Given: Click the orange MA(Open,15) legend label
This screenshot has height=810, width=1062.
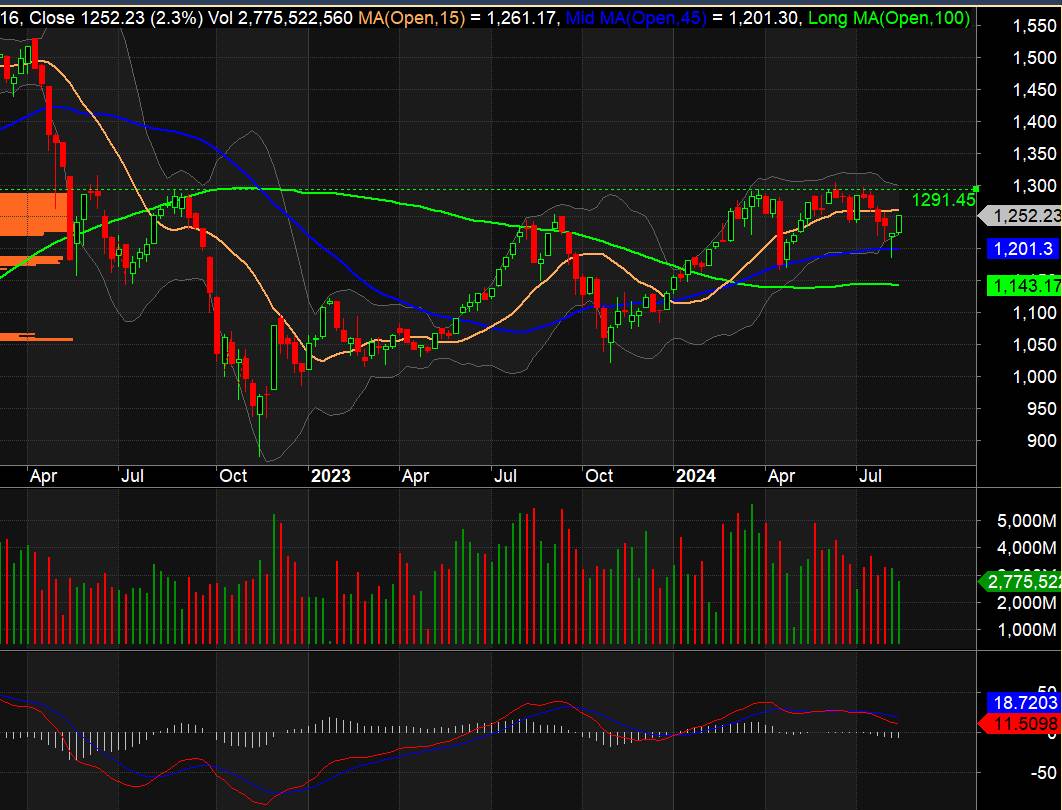Looking at the screenshot, I should click(412, 18).
